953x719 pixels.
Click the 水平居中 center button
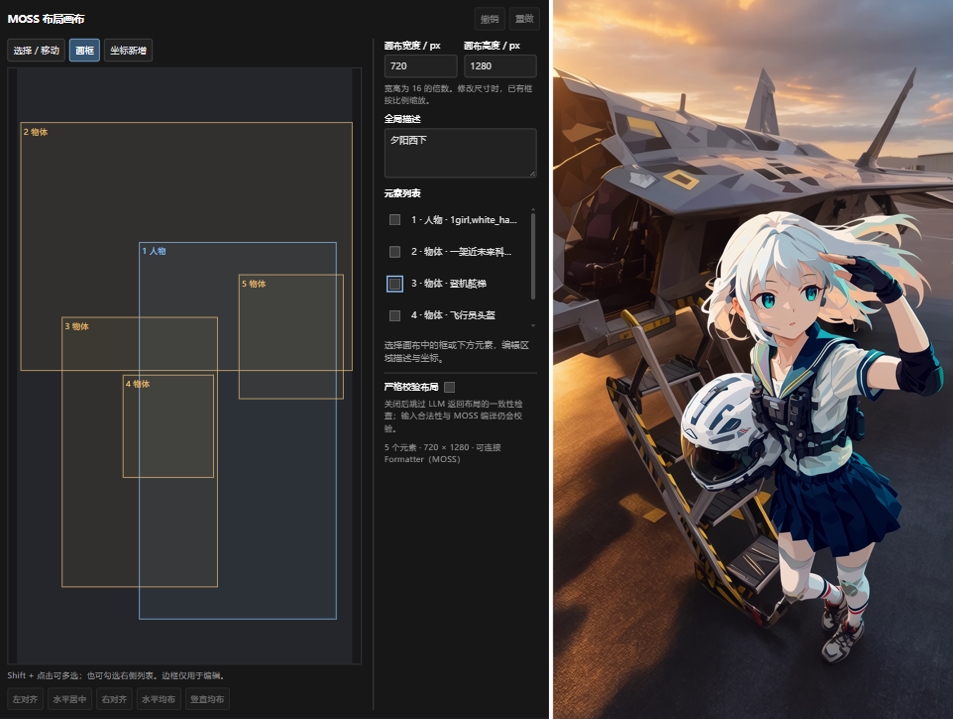coord(69,699)
